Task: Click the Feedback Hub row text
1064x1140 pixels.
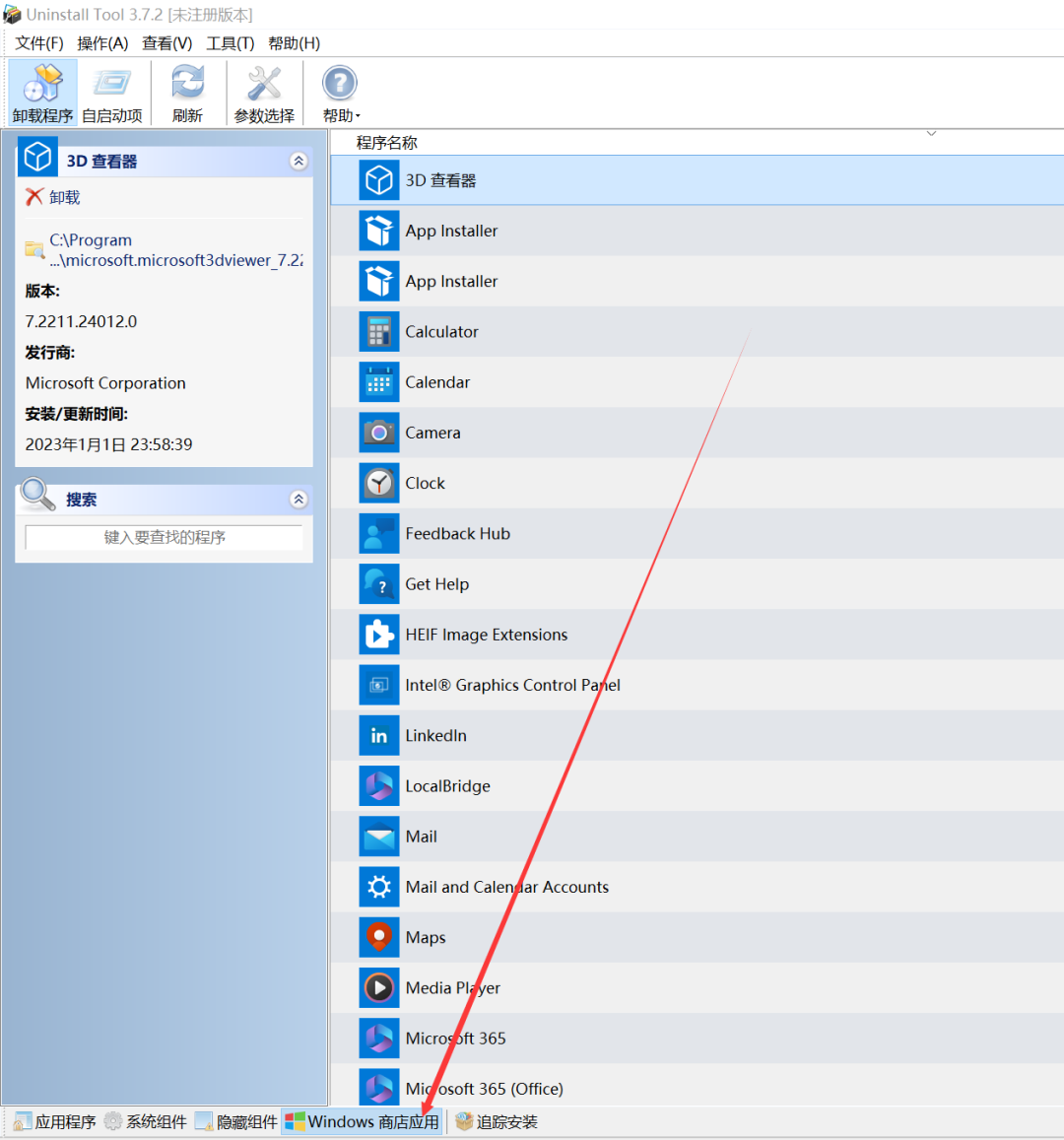Action: pos(458,534)
